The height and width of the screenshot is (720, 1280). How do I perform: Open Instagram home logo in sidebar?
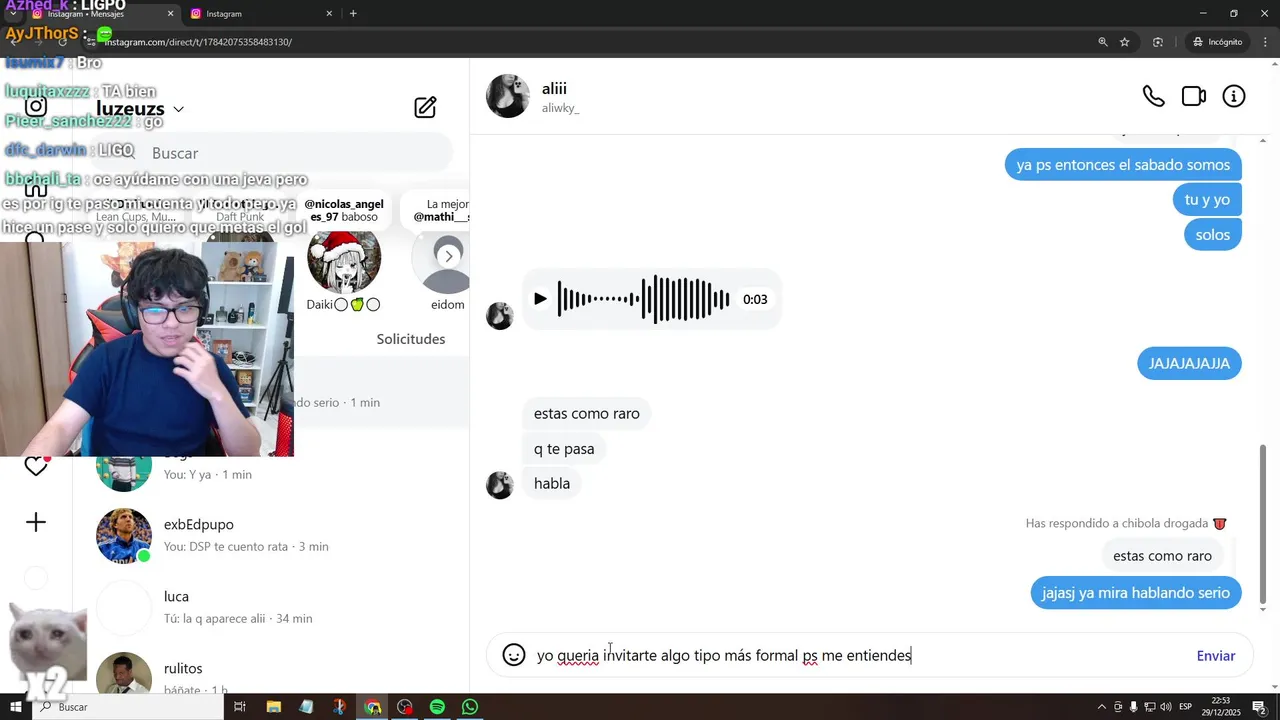[x=36, y=106]
